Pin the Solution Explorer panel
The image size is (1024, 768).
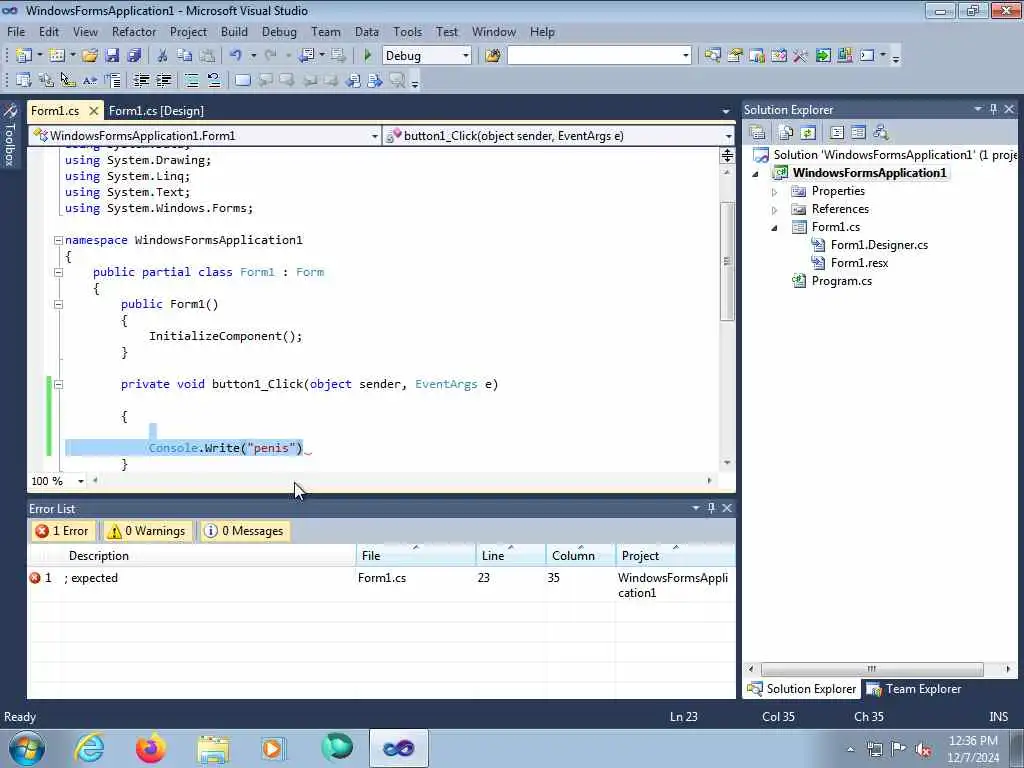click(993, 110)
